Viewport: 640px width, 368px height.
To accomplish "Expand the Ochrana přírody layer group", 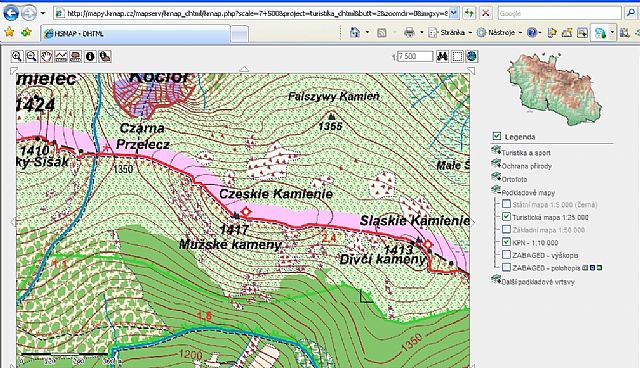I will pos(496,165).
